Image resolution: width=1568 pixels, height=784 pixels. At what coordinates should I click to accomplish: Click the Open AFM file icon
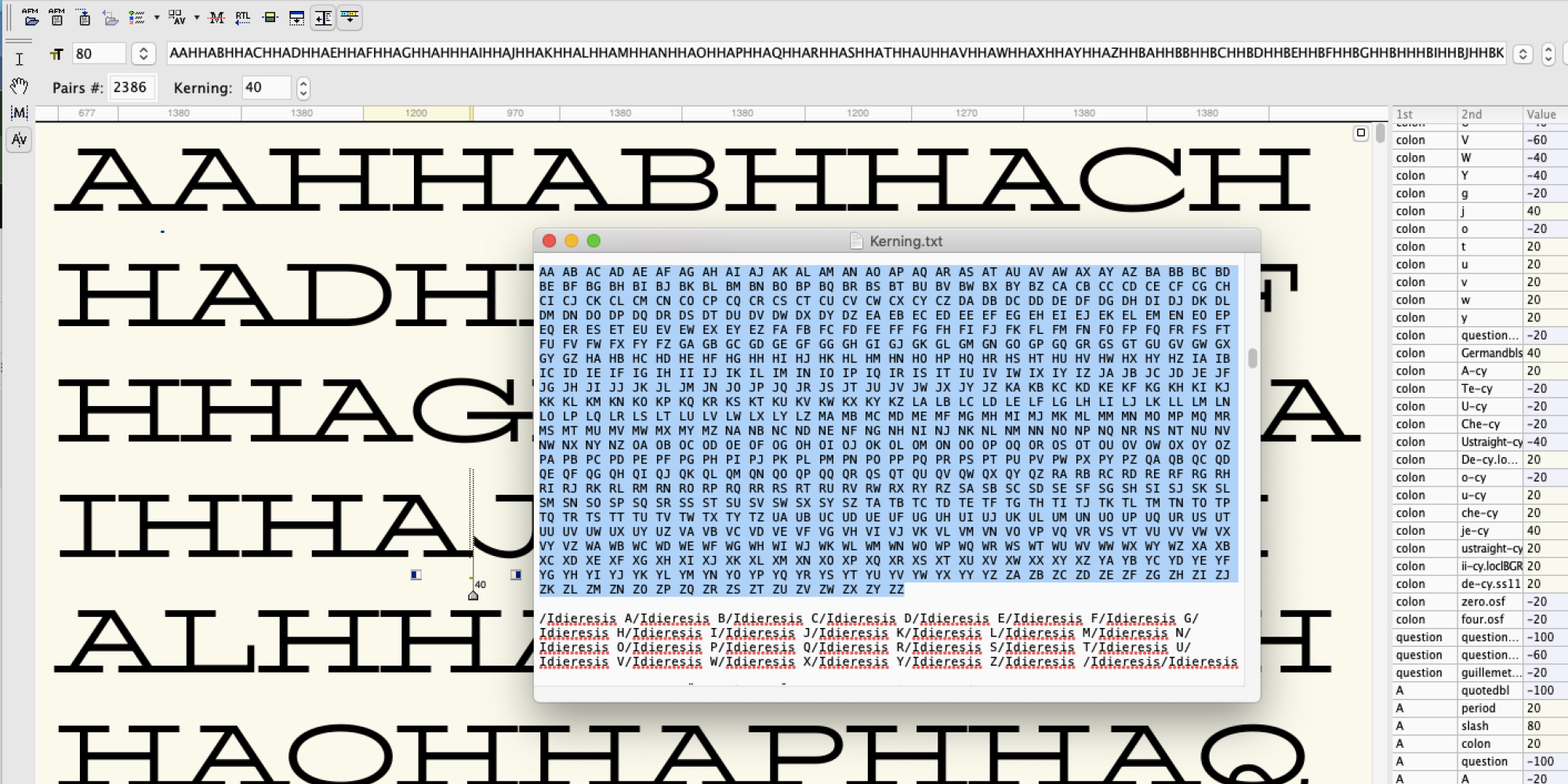point(31,17)
